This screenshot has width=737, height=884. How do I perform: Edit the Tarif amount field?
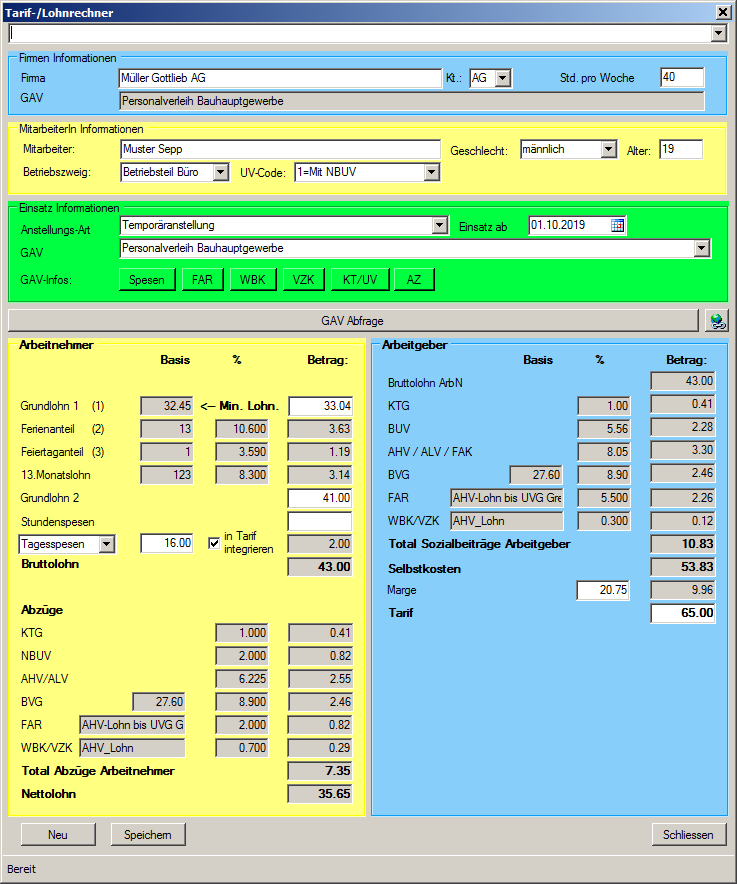click(683, 613)
